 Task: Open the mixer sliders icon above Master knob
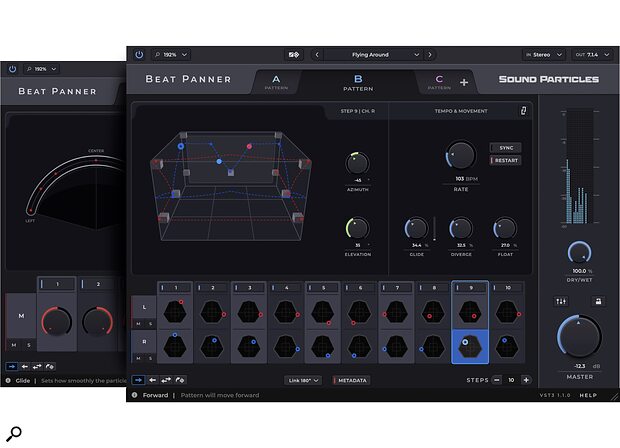[561, 301]
